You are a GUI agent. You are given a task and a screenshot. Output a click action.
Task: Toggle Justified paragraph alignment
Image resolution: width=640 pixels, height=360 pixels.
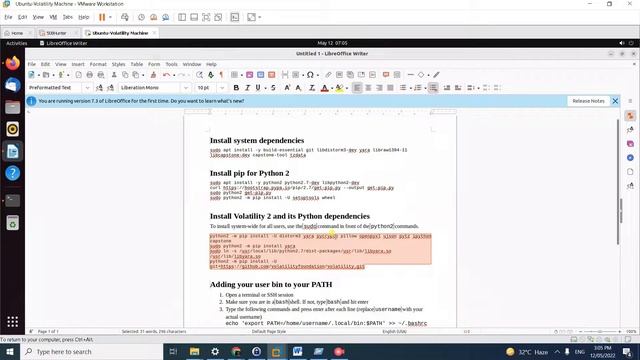(x=390, y=88)
